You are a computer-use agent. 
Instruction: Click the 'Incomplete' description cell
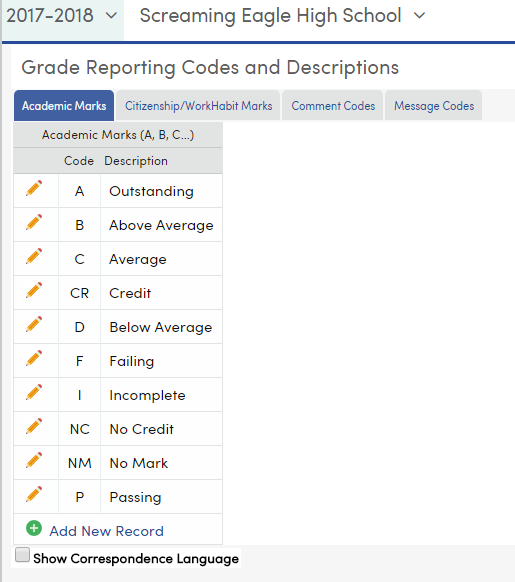click(162, 395)
